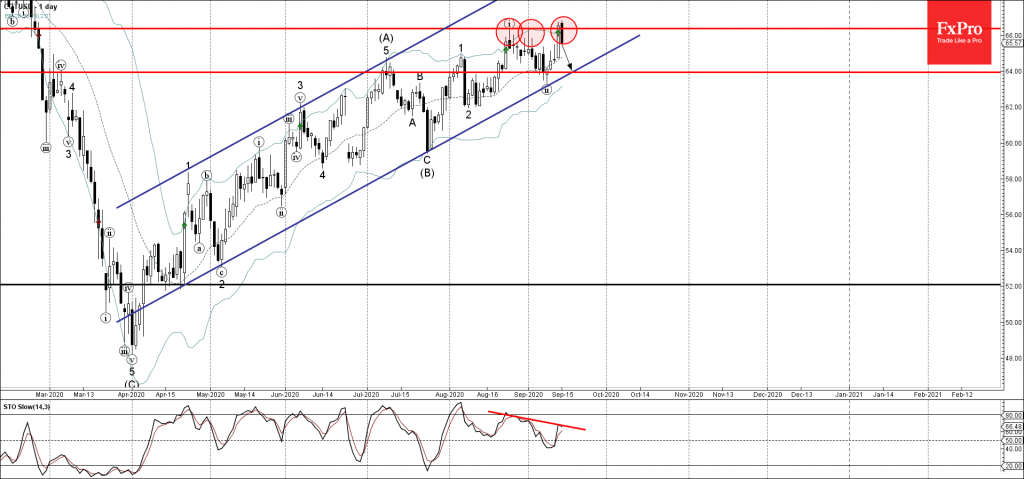Click the 58.00 price axis label

coord(1011,179)
